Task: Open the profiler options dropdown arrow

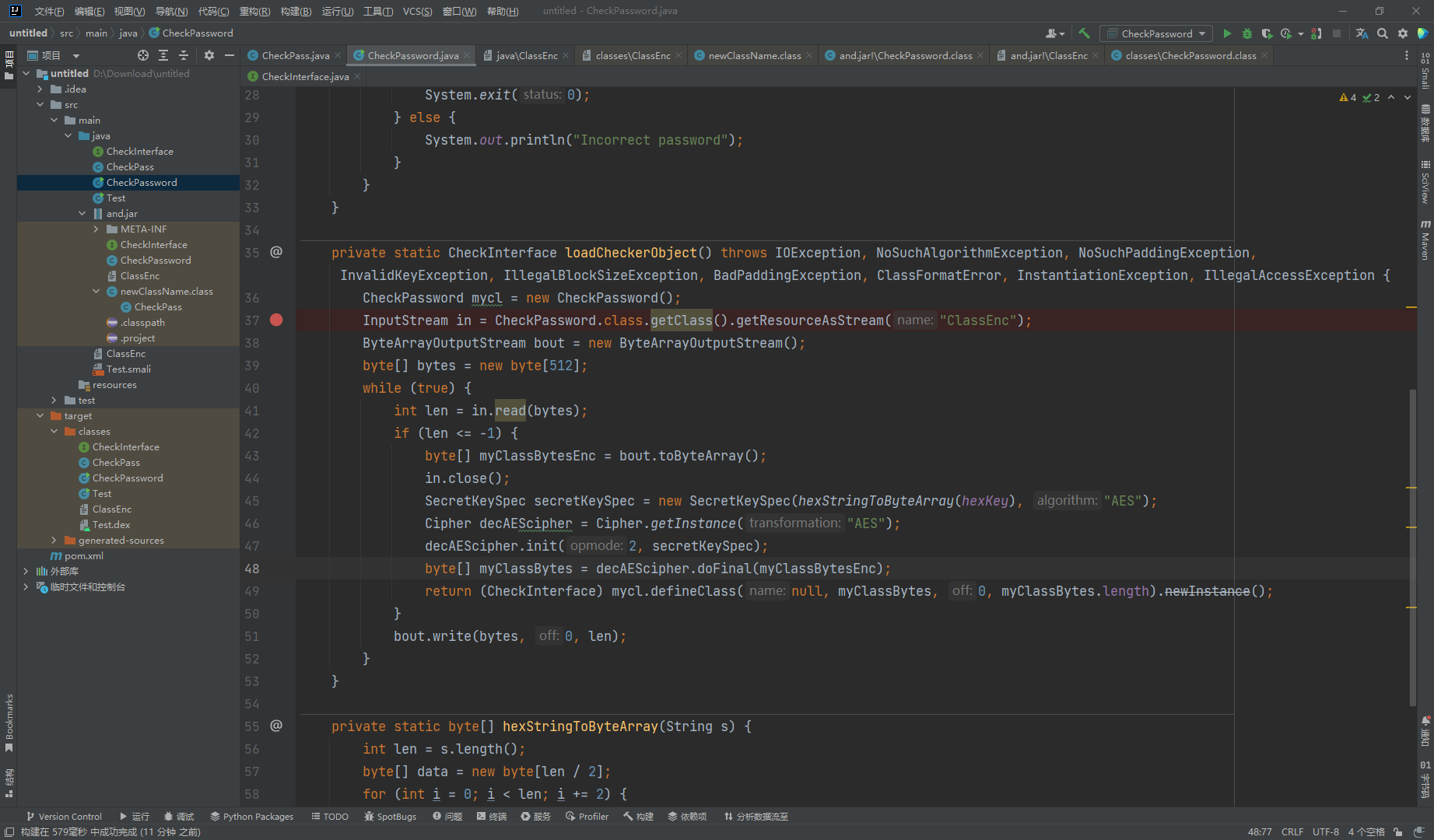Action: (x=1301, y=33)
